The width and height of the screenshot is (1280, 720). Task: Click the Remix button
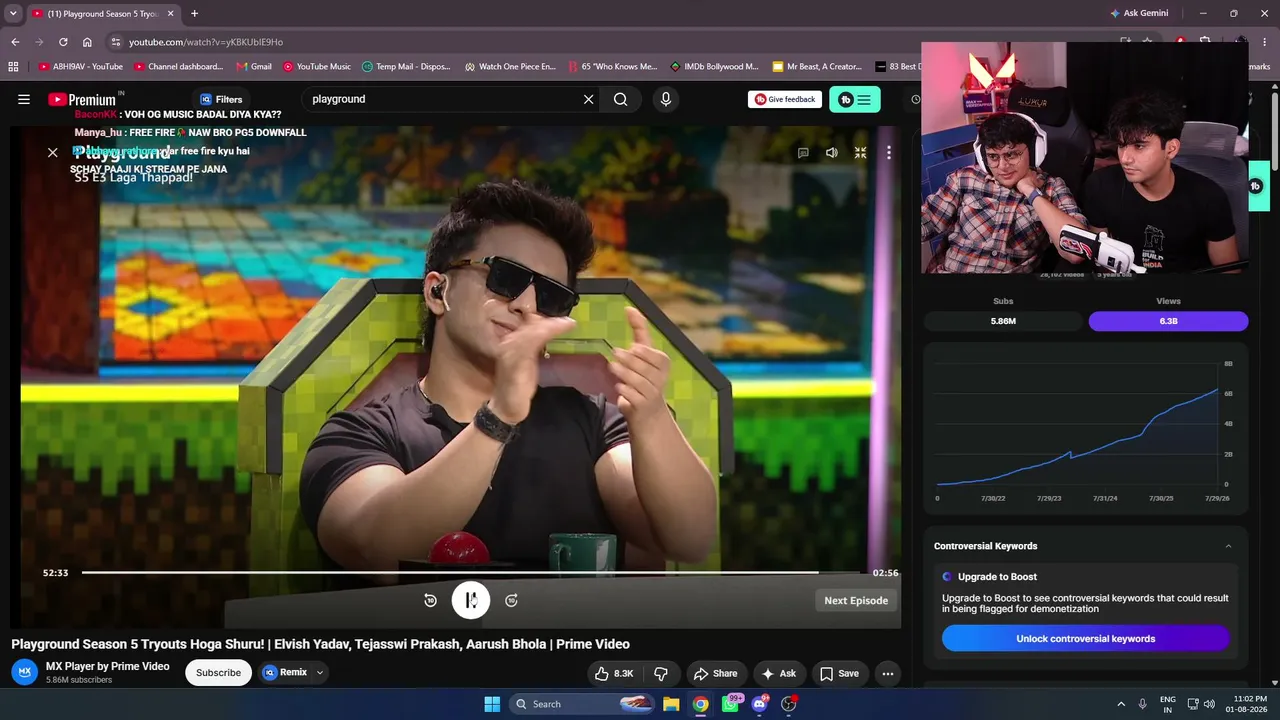(285, 673)
